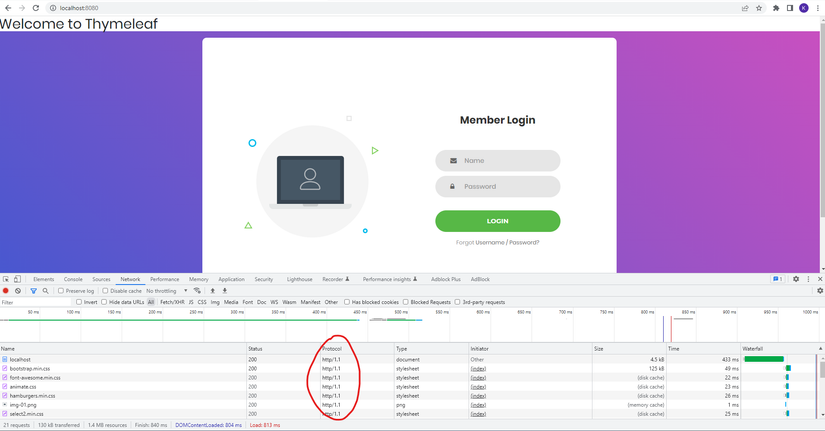Image resolution: width=825 pixels, height=431 pixels.
Task: Click the green LOGIN button
Action: coord(498,221)
